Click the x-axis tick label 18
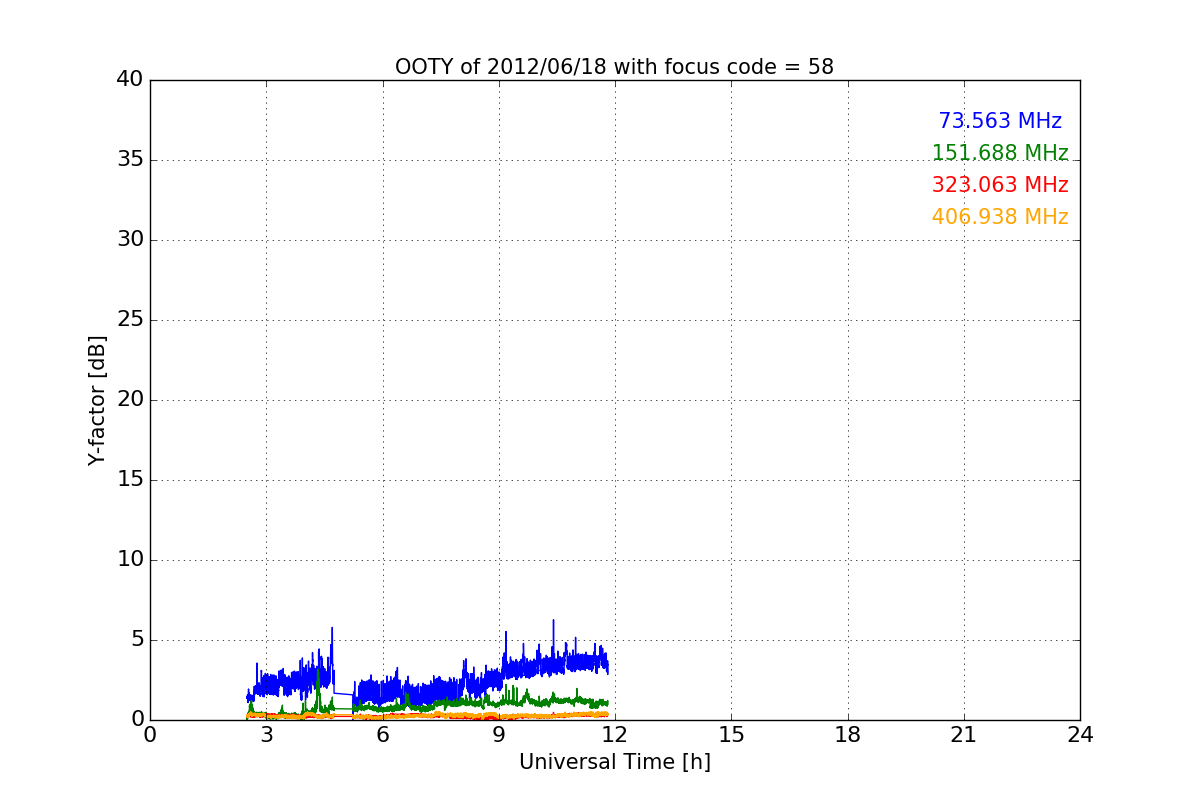This screenshot has height=800, width=1200. tap(848, 735)
